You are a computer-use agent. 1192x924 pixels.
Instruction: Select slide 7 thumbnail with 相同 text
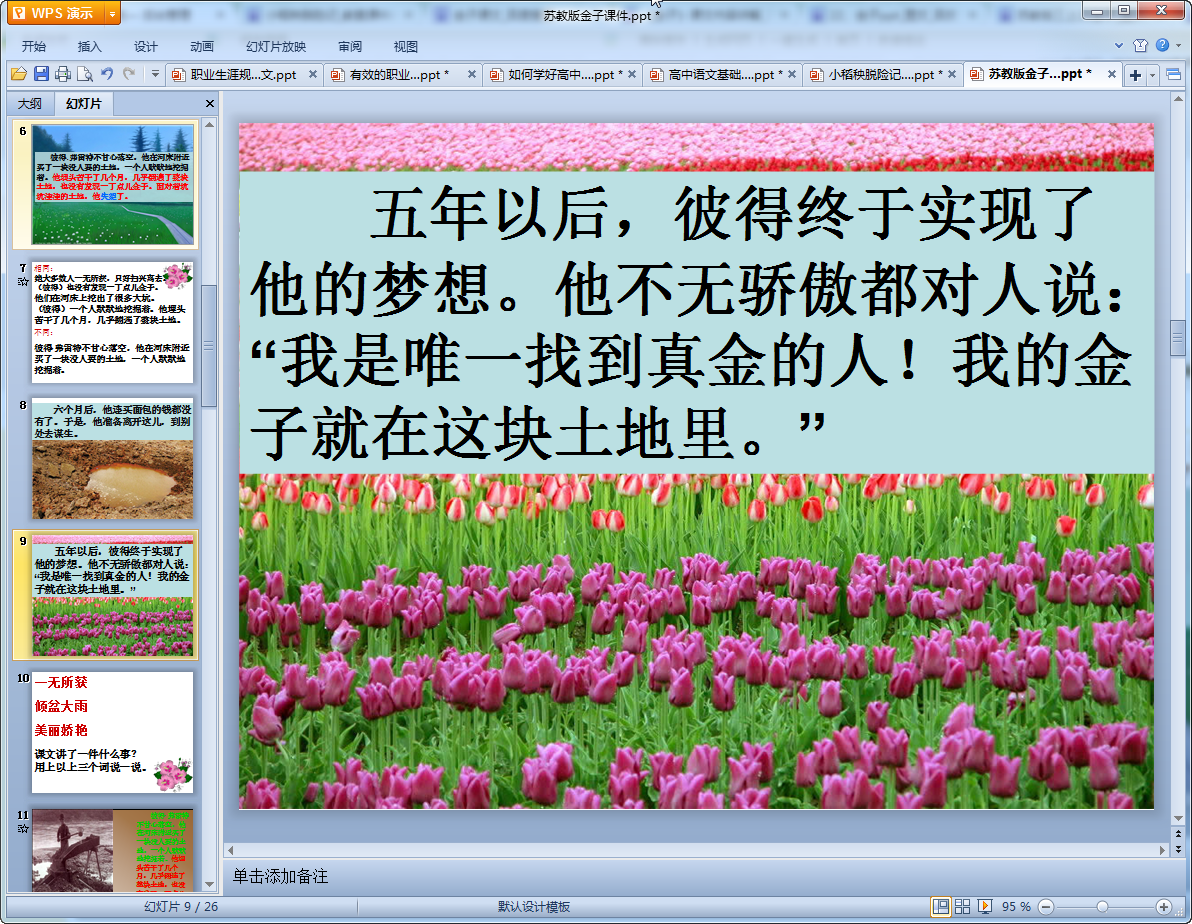point(113,322)
